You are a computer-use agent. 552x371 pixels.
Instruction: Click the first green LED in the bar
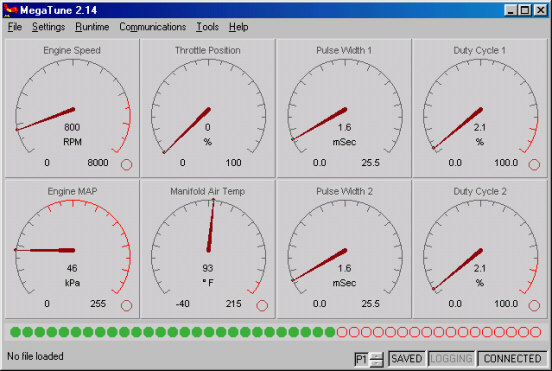(x=15, y=332)
